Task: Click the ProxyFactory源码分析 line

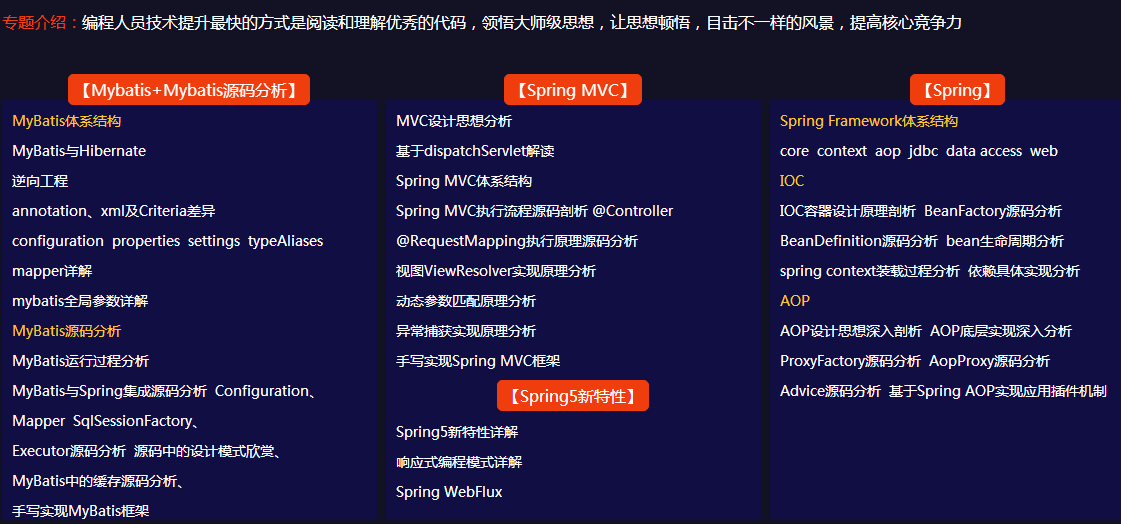Action: click(x=915, y=362)
